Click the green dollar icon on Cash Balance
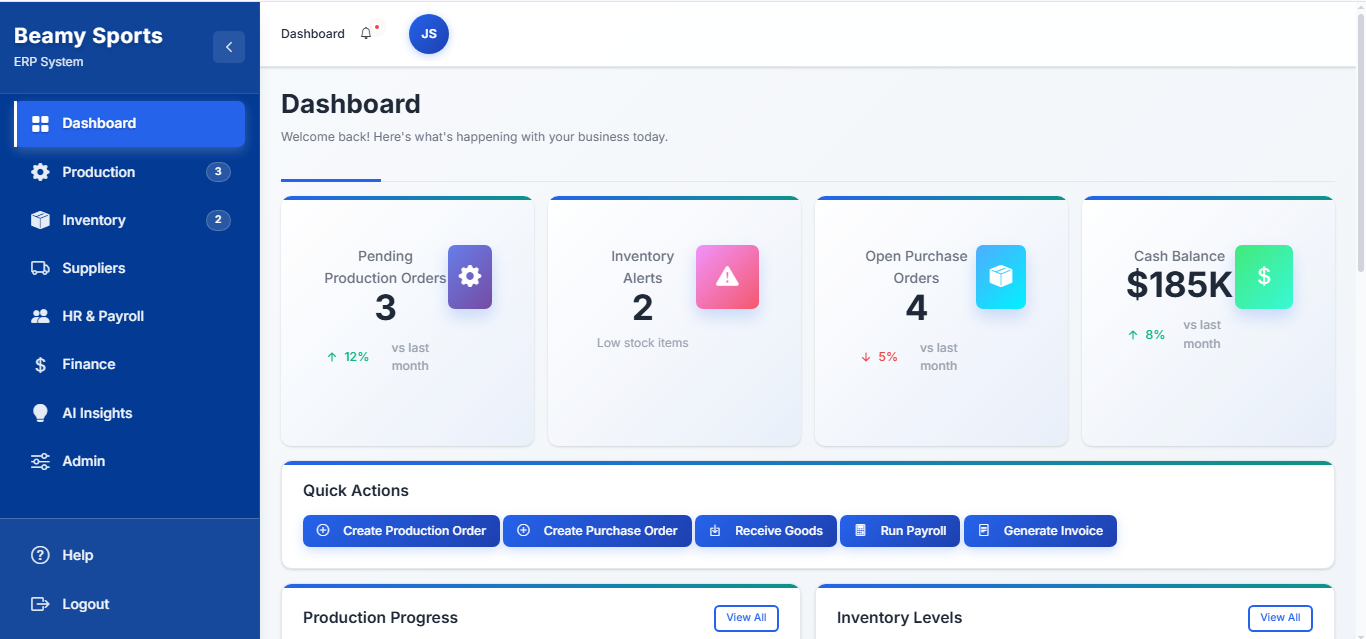1366x639 pixels. click(x=1264, y=277)
